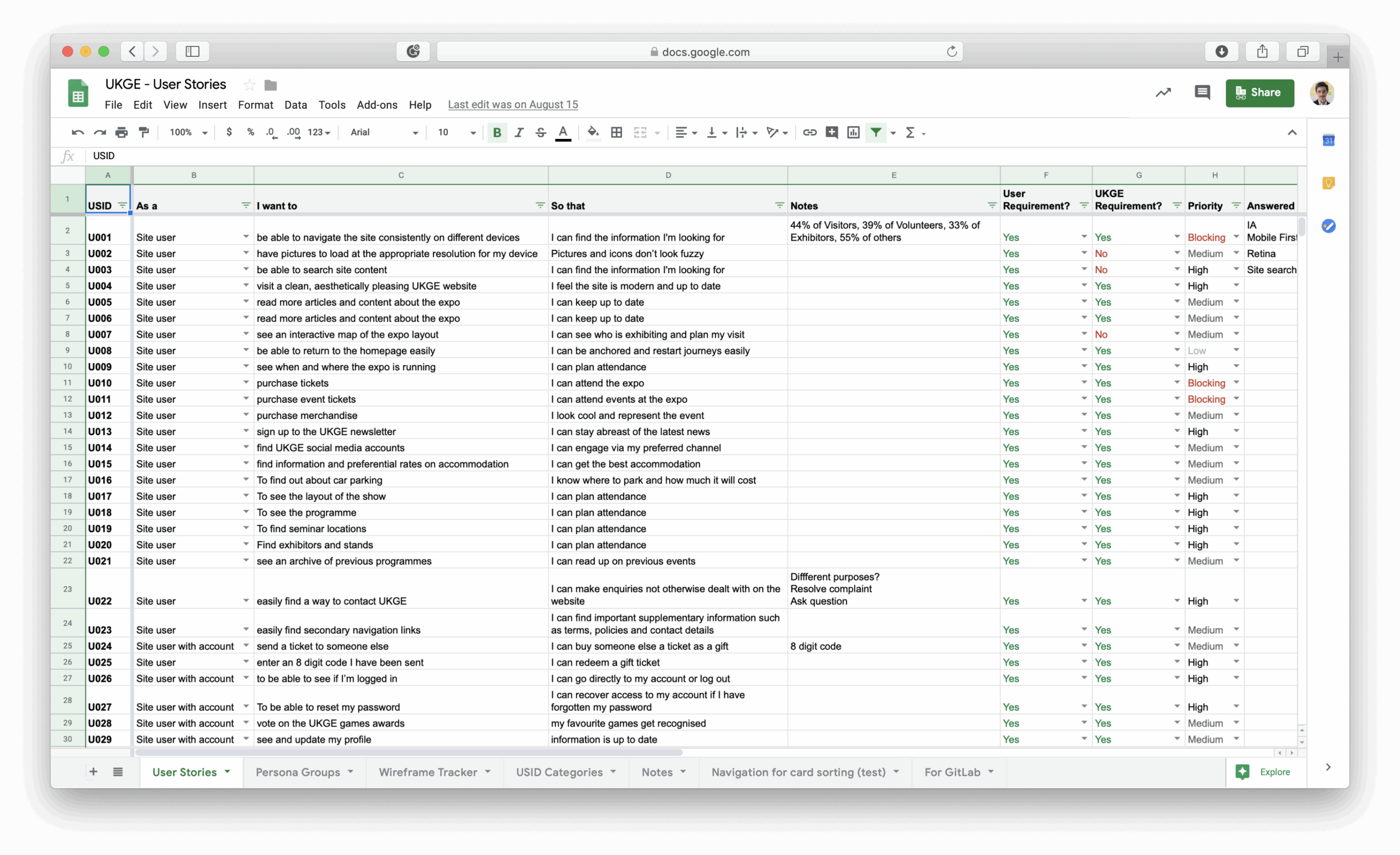Open the Data menu
Screen dimensions: 1400x855
(x=295, y=104)
